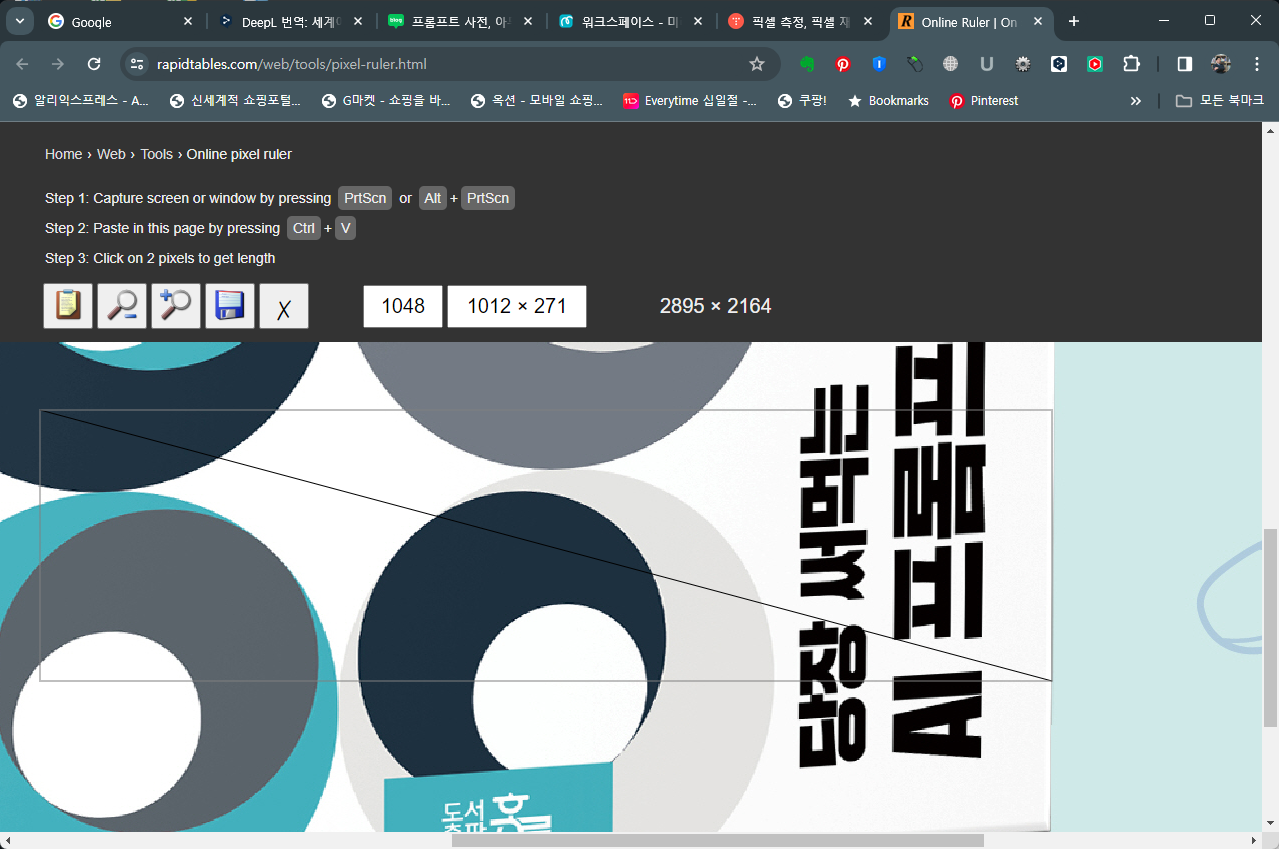This screenshot has height=849, width=1279.
Task: Close the DeepL 번역 tab
Action: point(358,21)
